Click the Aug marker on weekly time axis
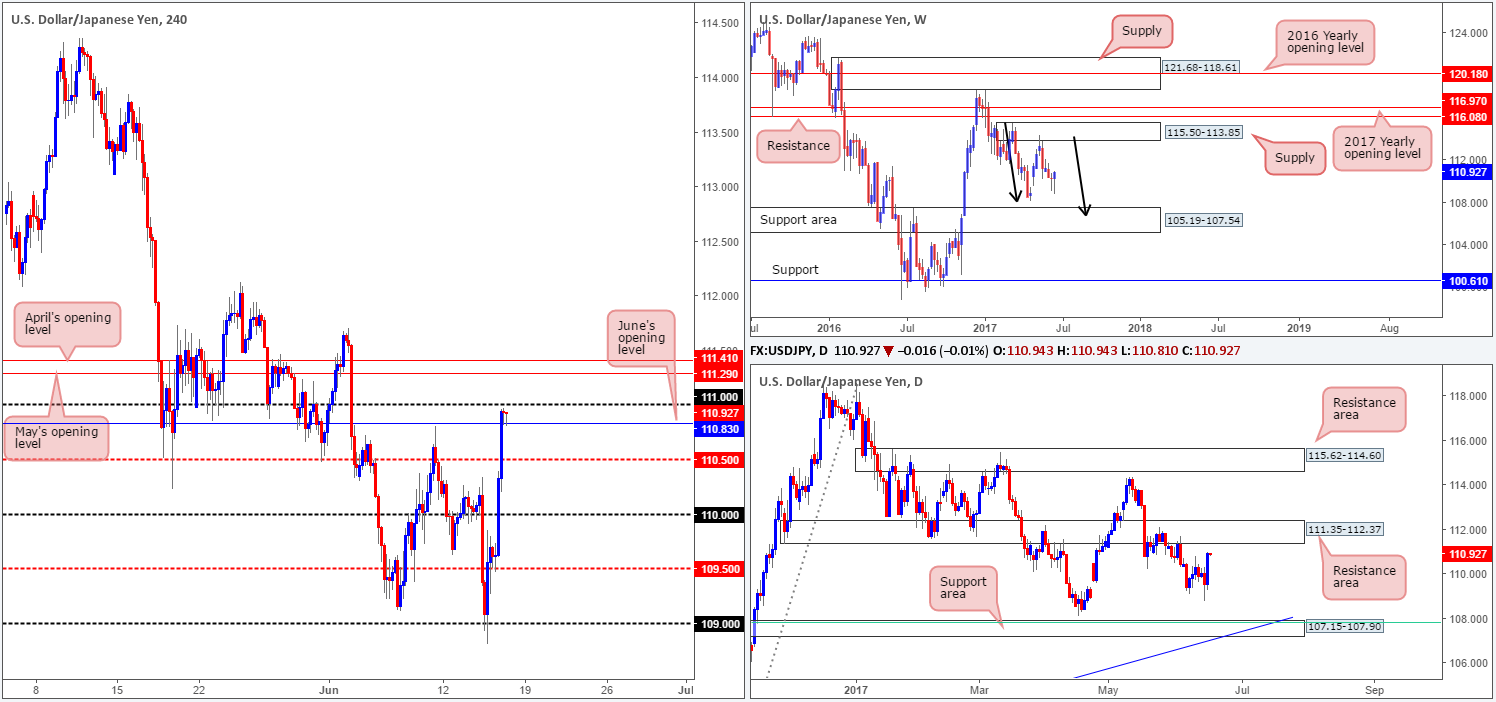 tap(1388, 327)
